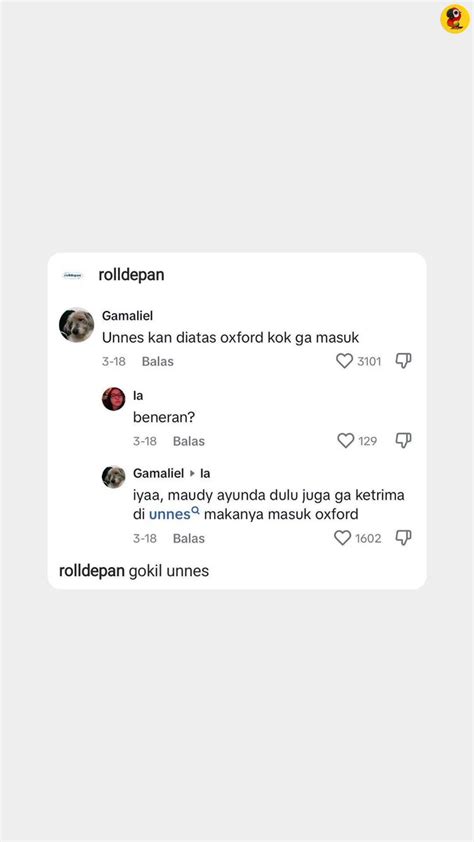This screenshot has width=474, height=842.
Task: Open rolldepan name in caption "gokil unnes"
Action: tap(92, 571)
